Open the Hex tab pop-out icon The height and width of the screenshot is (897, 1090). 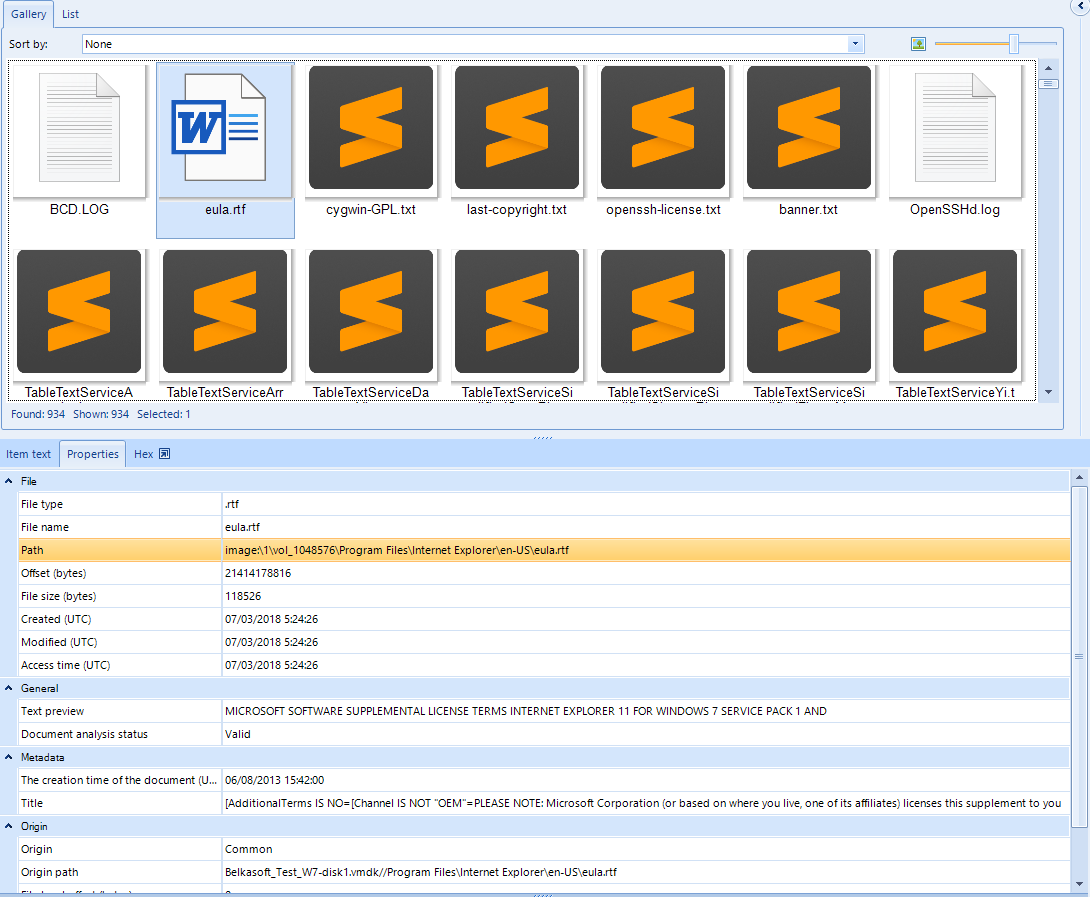pyautogui.click(x=165, y=454)
